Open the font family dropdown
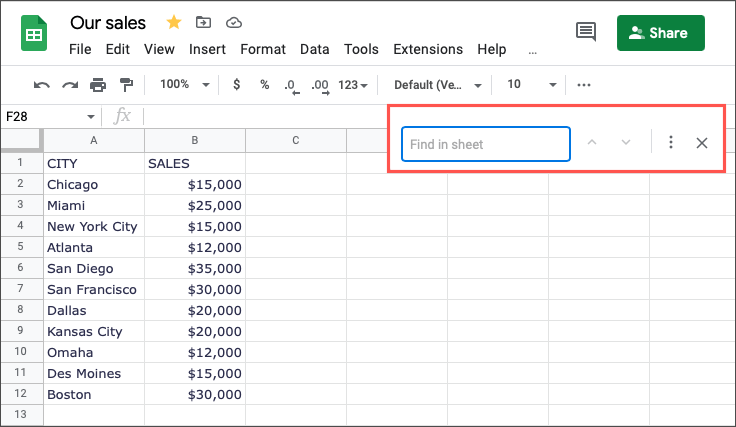Viewport: 736px width, 427px height. click(x=438, y=85)
